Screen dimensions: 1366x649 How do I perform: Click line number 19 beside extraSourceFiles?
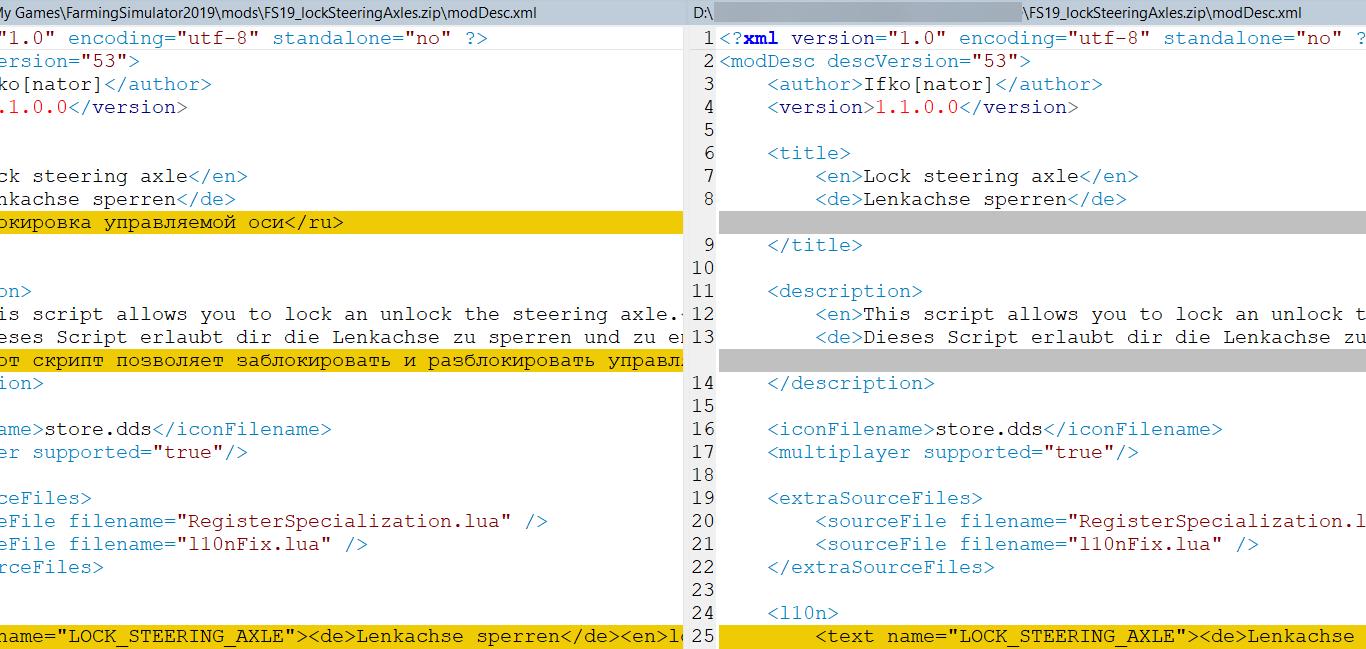point(703,498)
